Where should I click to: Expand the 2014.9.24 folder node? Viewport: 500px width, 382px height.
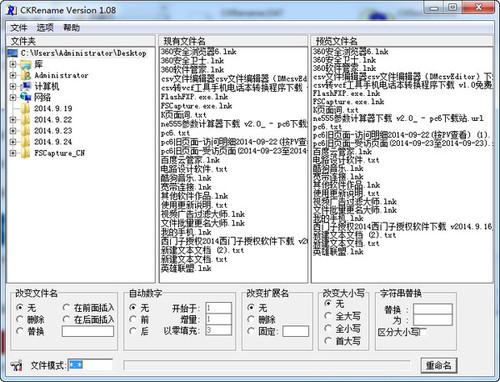coord(13,142)
